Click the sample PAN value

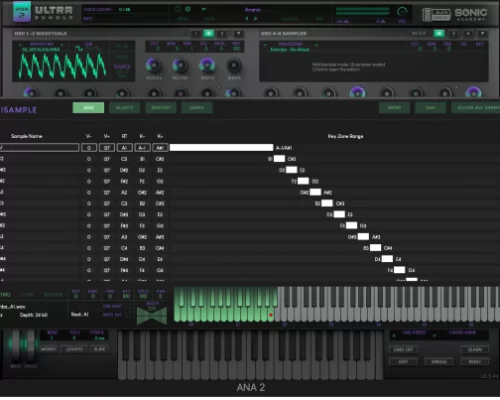point(160,296)
